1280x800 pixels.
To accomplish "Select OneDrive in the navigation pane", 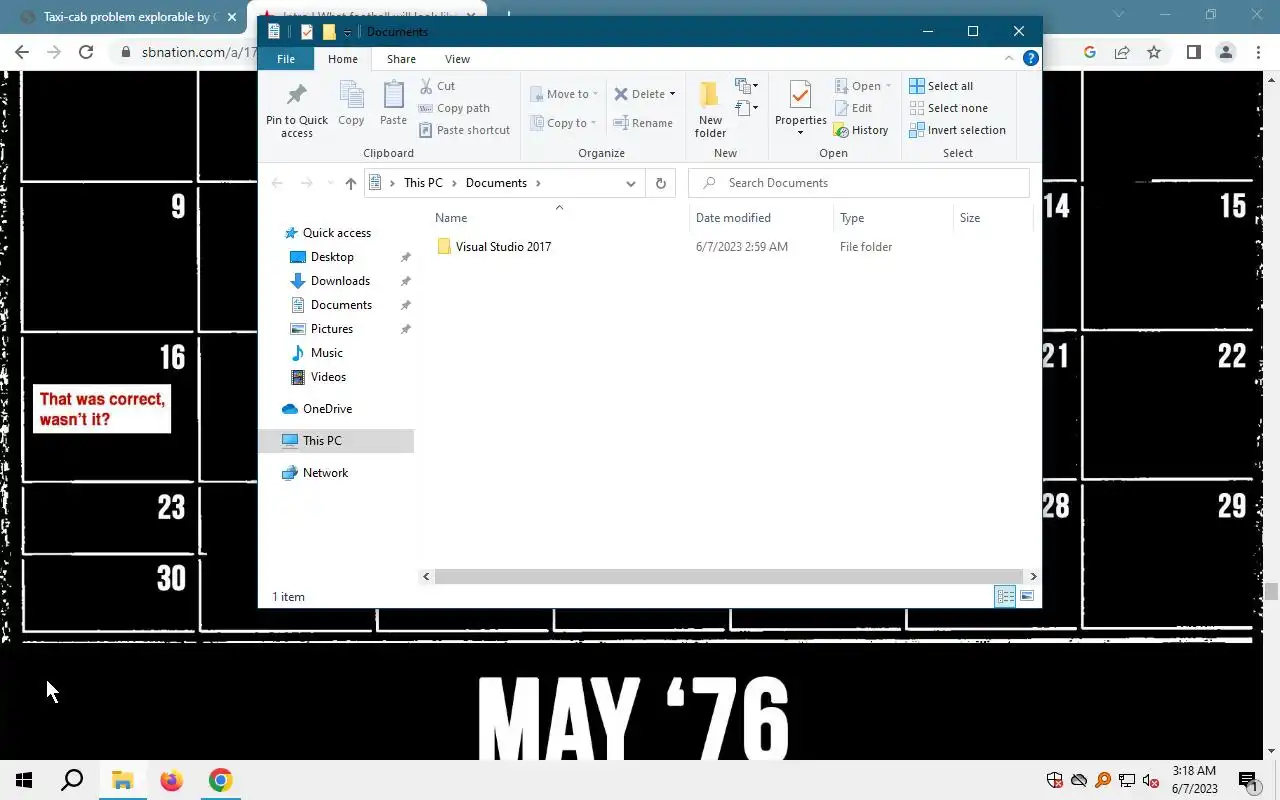I will click(327, 409).
